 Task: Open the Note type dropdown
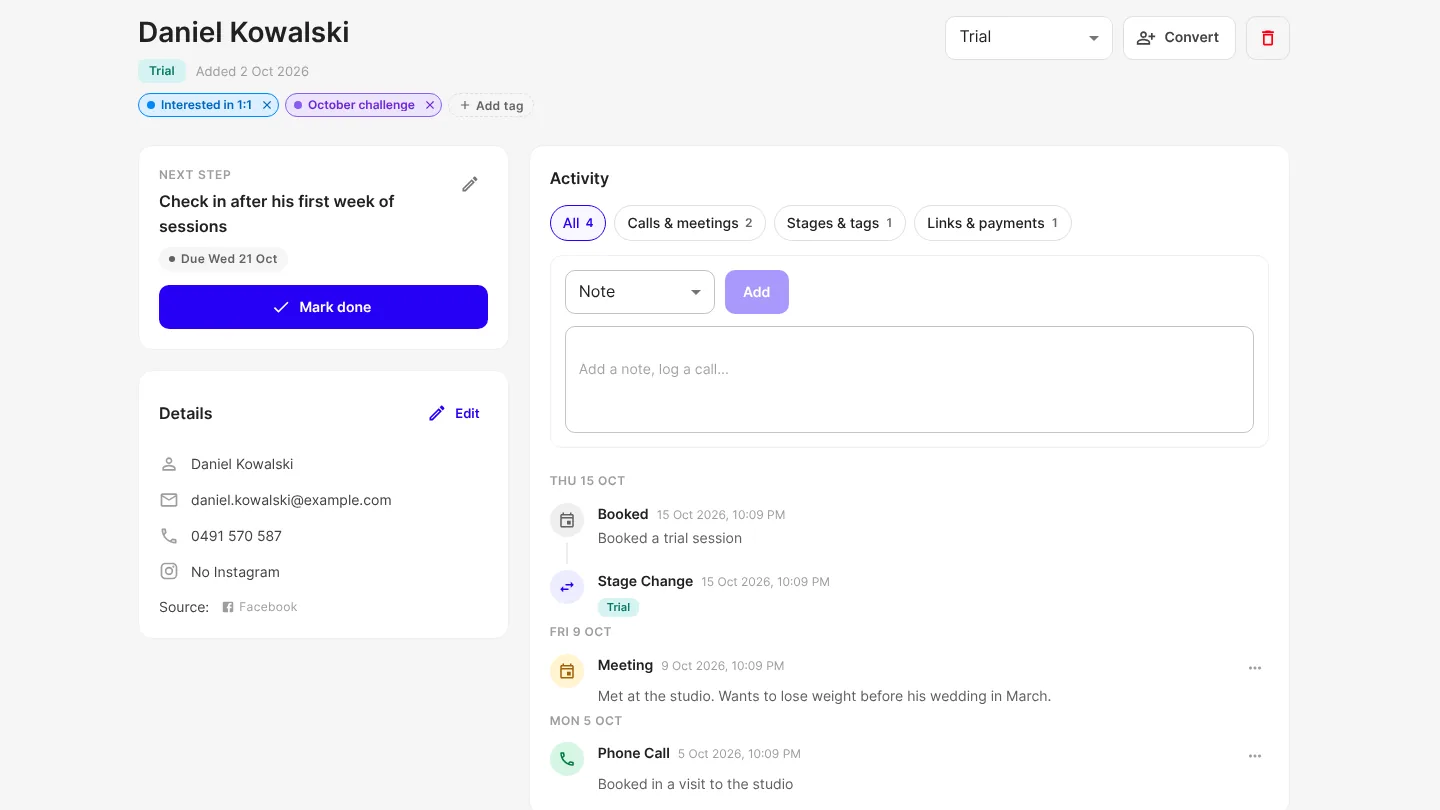click(x=640, y=292)
